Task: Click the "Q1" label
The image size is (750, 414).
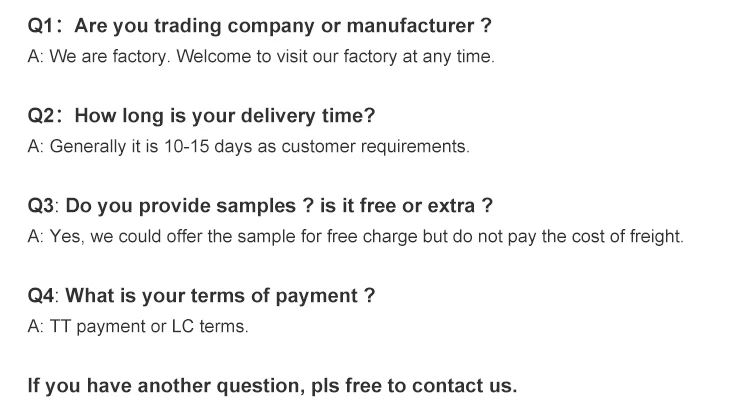Action: pos(44,25)
